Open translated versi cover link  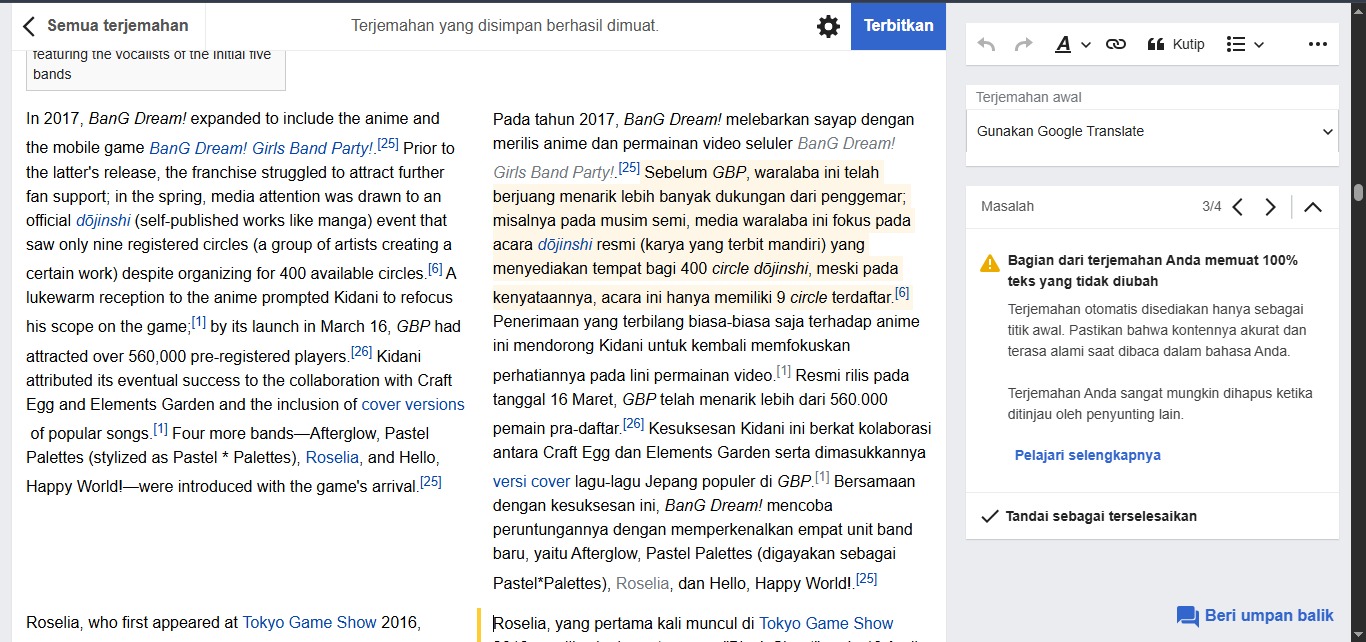pyautogui.click(x=531, y=481)
